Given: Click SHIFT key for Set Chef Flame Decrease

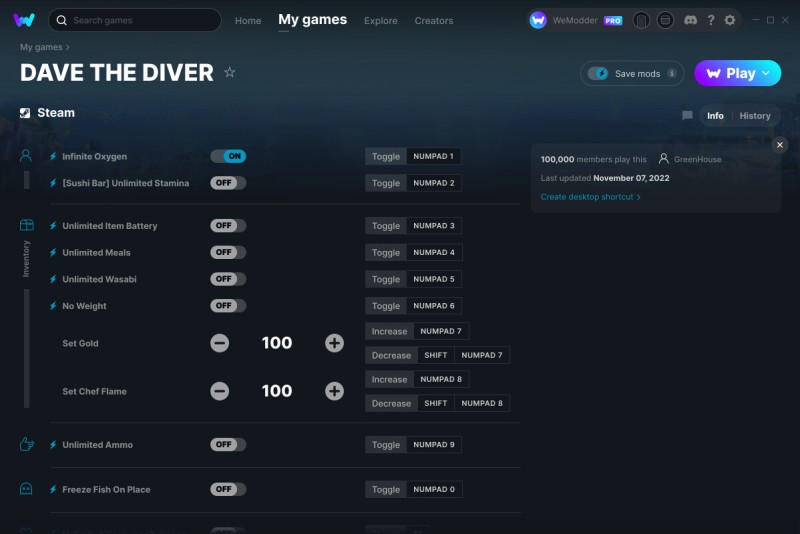Looking at the screenshot, I should click(436, 403).
